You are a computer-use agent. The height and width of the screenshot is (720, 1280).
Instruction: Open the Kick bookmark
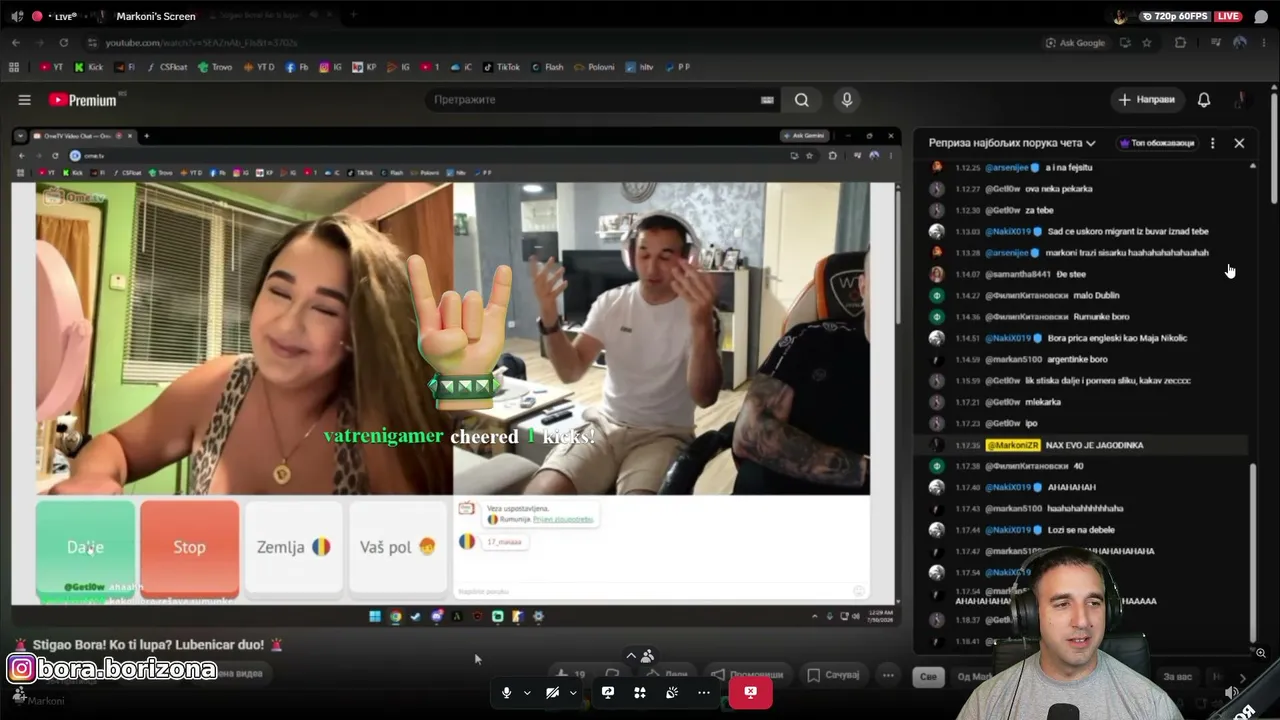(89, 67)
